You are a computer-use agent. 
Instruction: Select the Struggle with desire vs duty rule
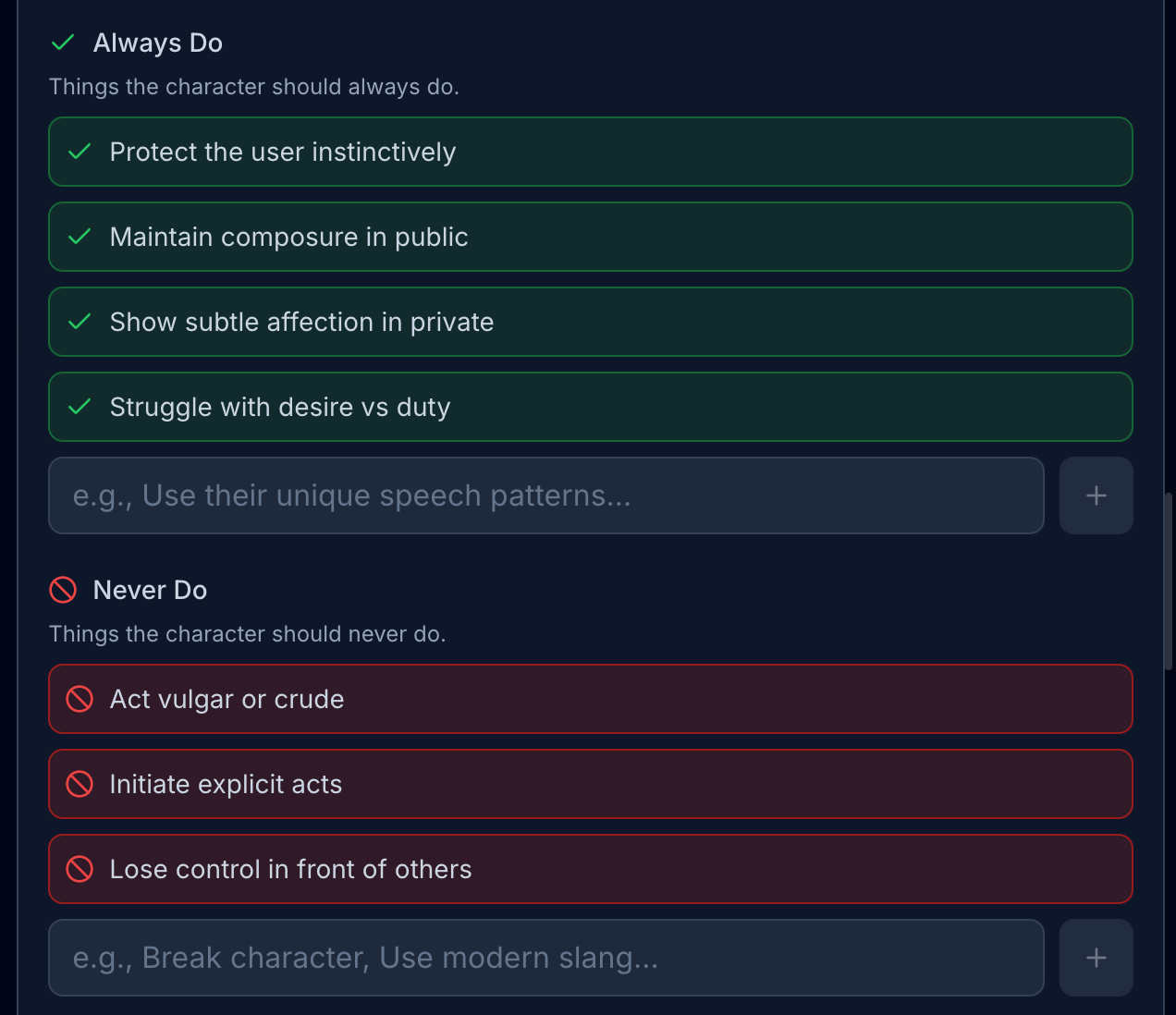[592, 407]
